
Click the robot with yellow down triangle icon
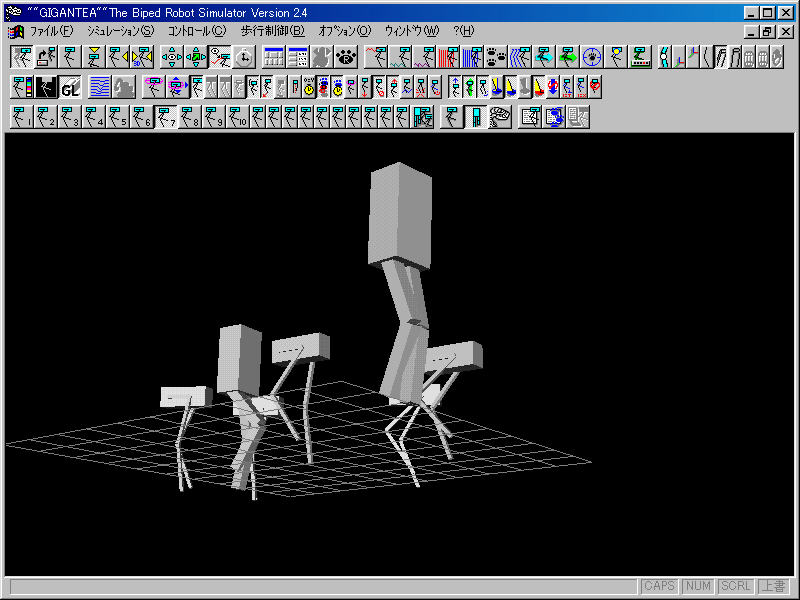tap(94, 57)
